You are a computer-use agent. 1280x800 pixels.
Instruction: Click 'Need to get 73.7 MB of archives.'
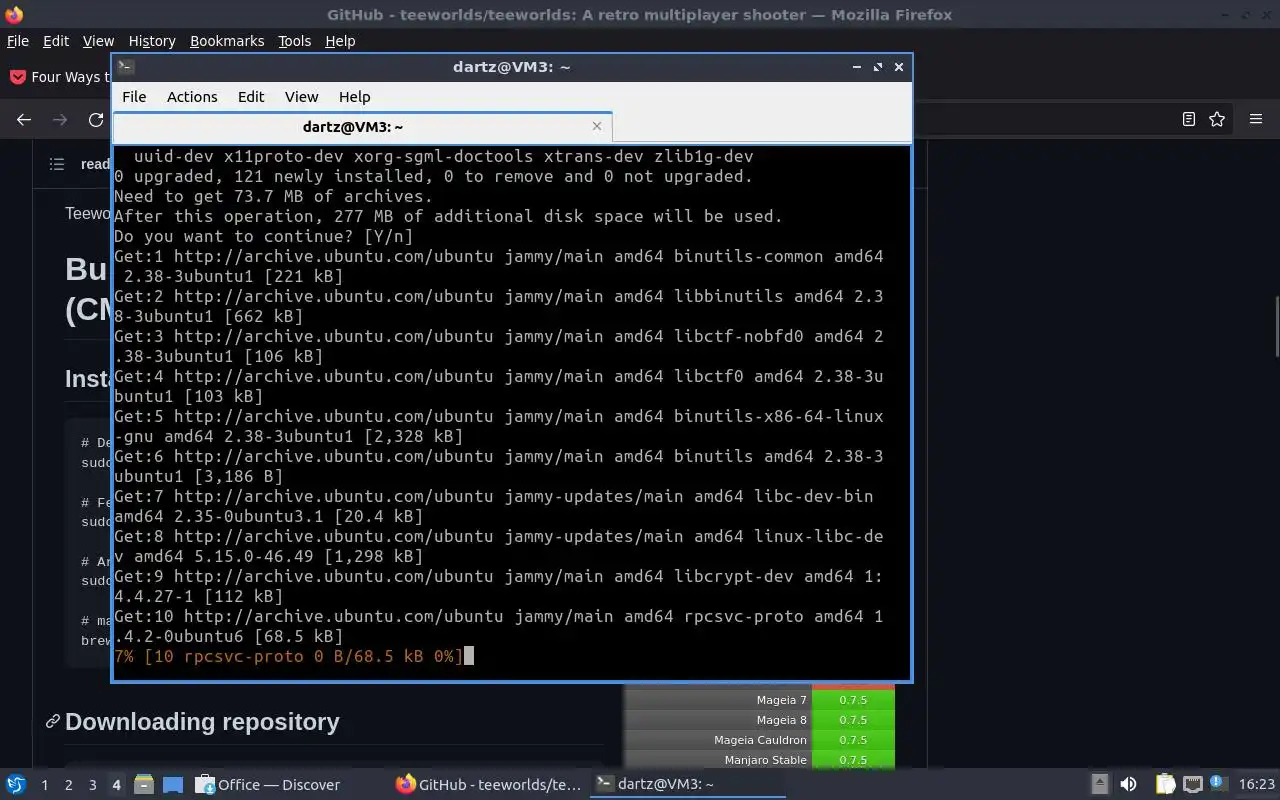(x=273, y=196)
